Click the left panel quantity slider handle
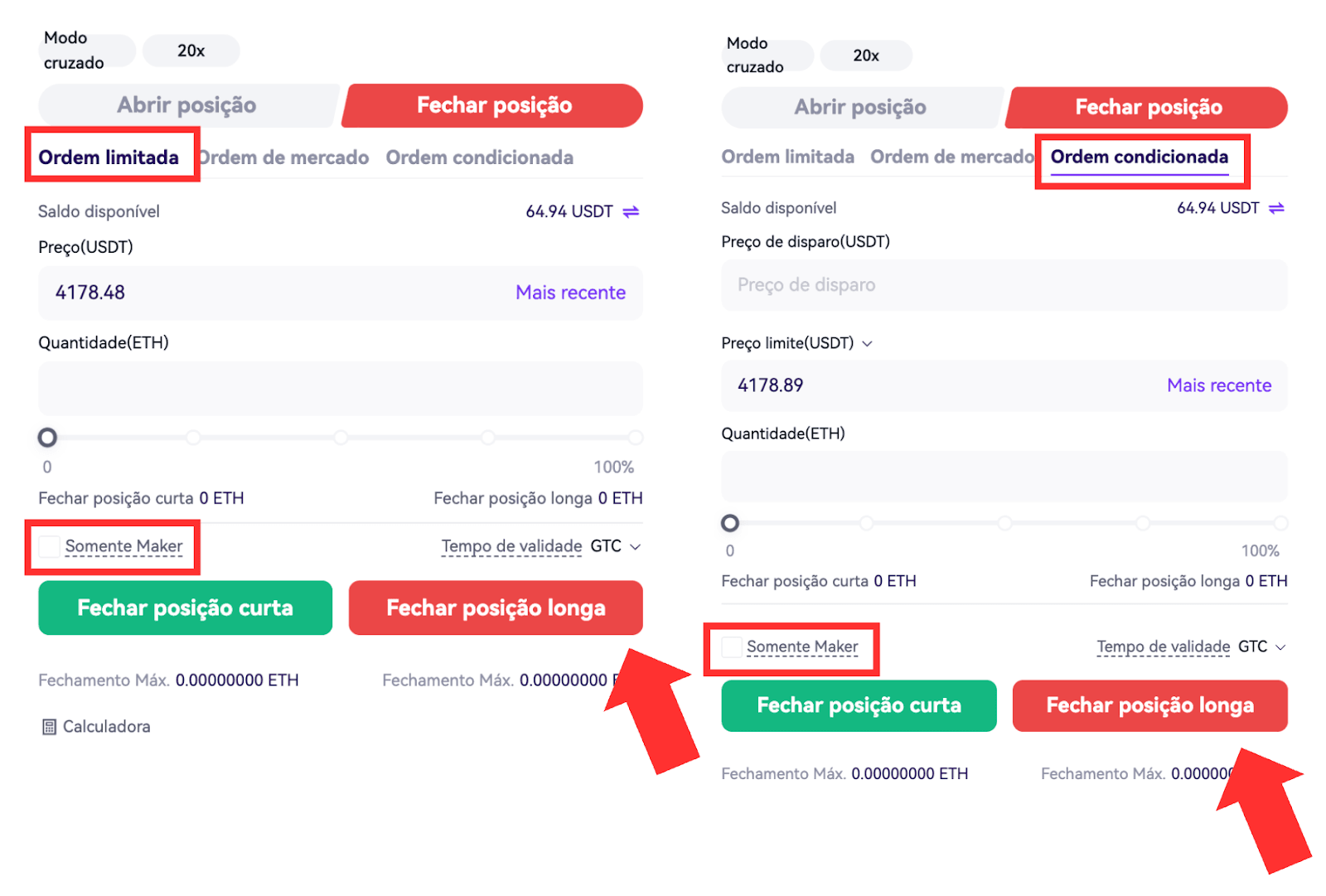 (48, 438)
